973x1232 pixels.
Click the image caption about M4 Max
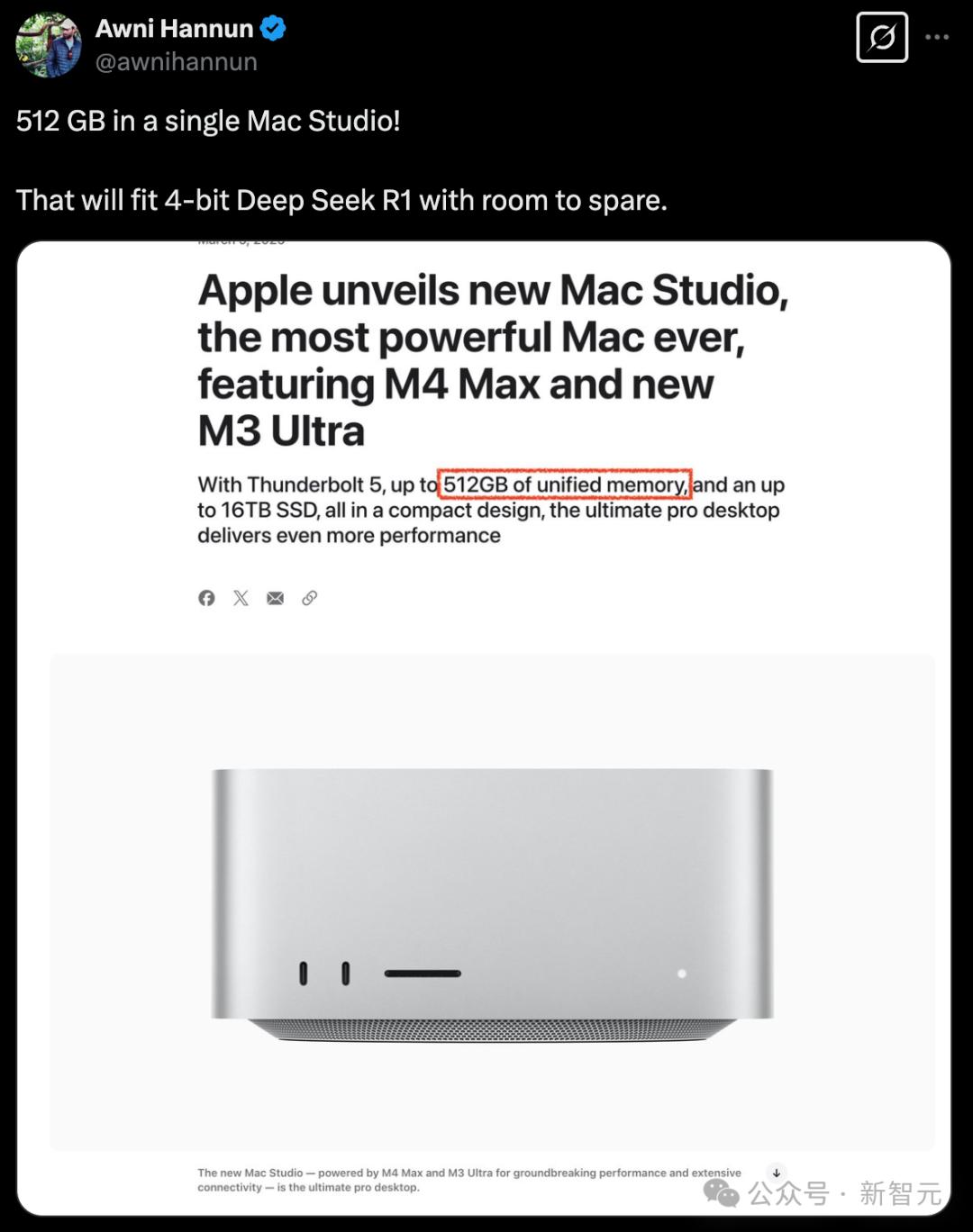click(469, 1180)
